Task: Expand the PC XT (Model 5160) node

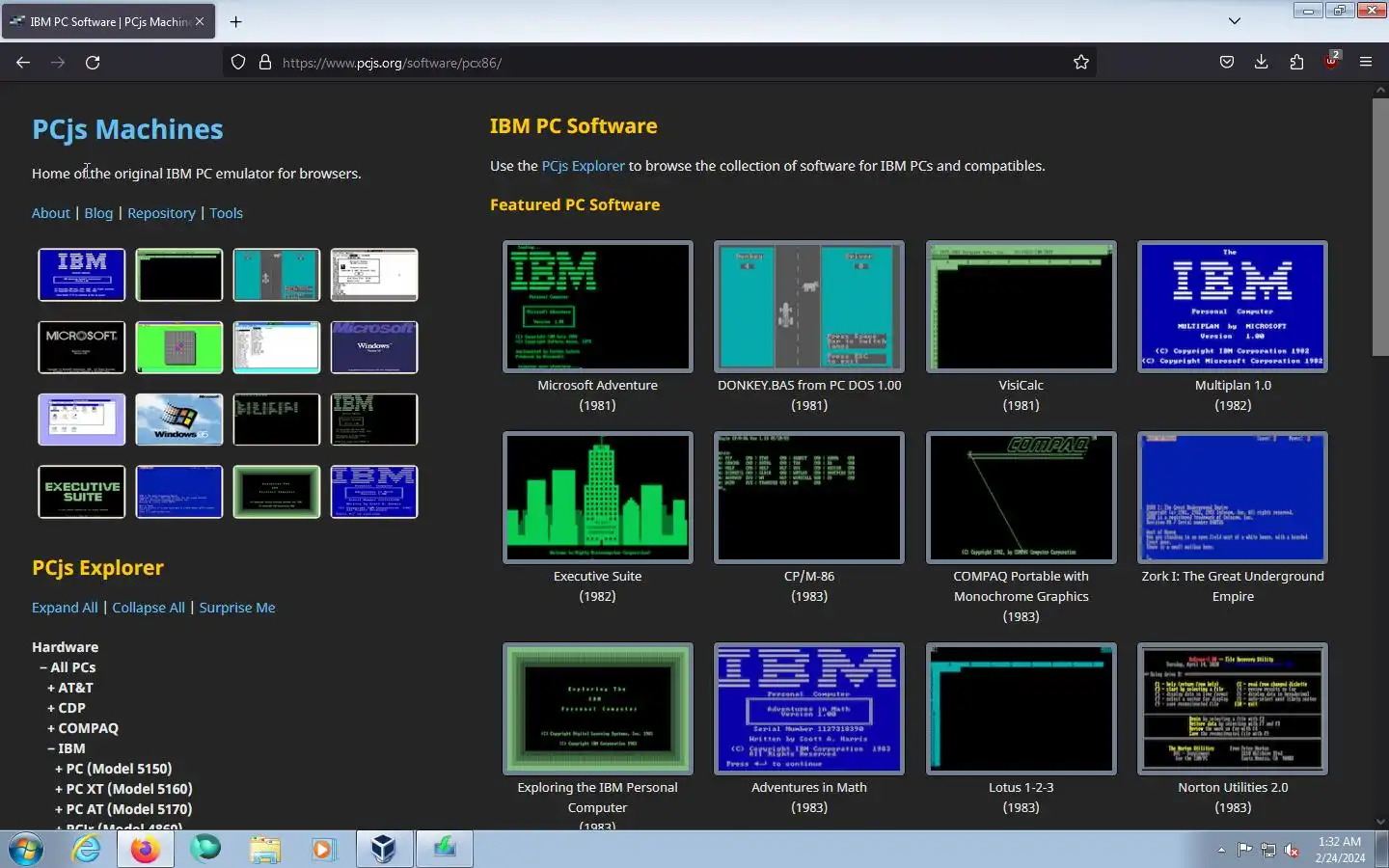Action: tap(123, 789)
